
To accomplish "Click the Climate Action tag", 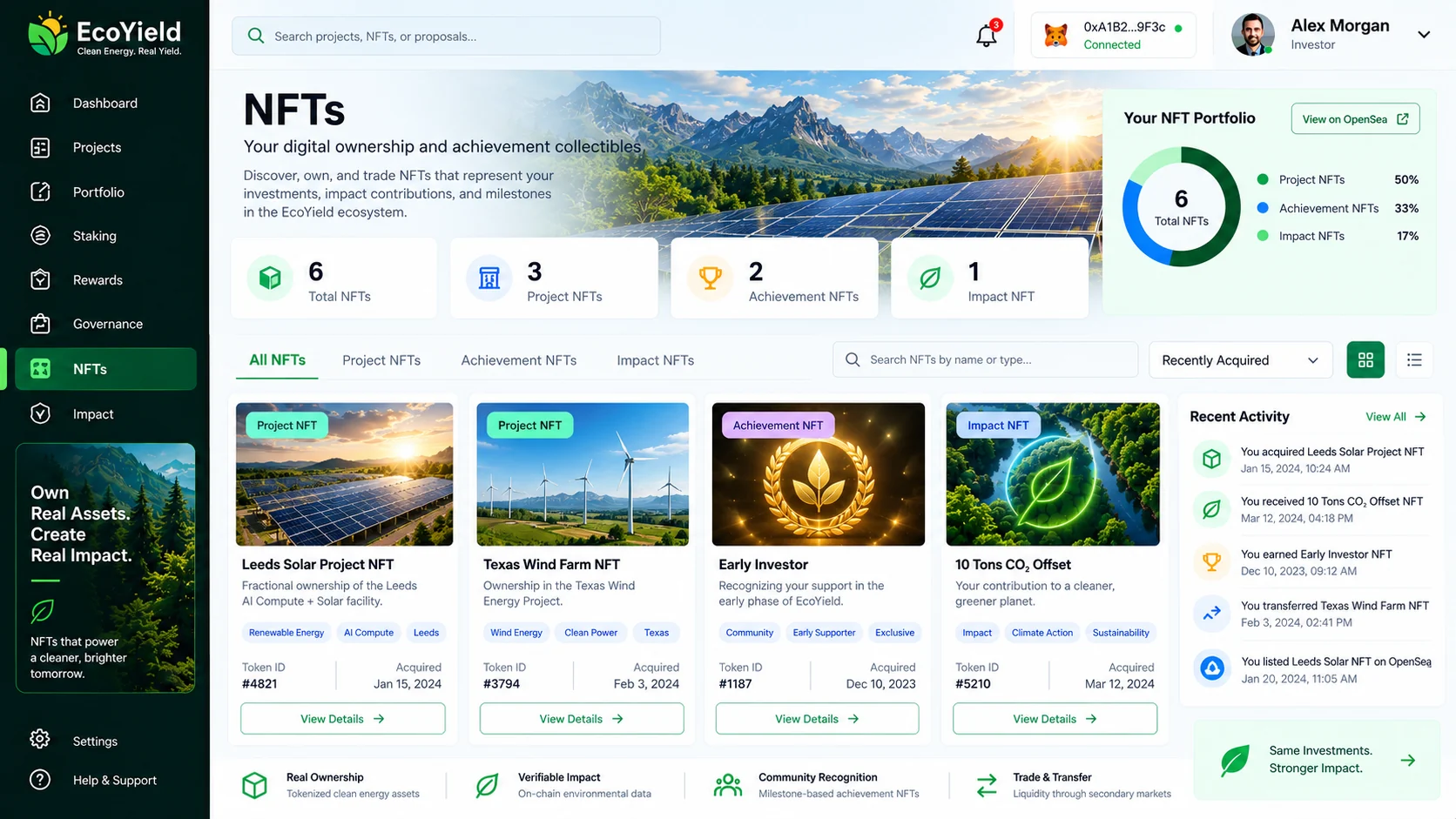I will point(1042,633).
